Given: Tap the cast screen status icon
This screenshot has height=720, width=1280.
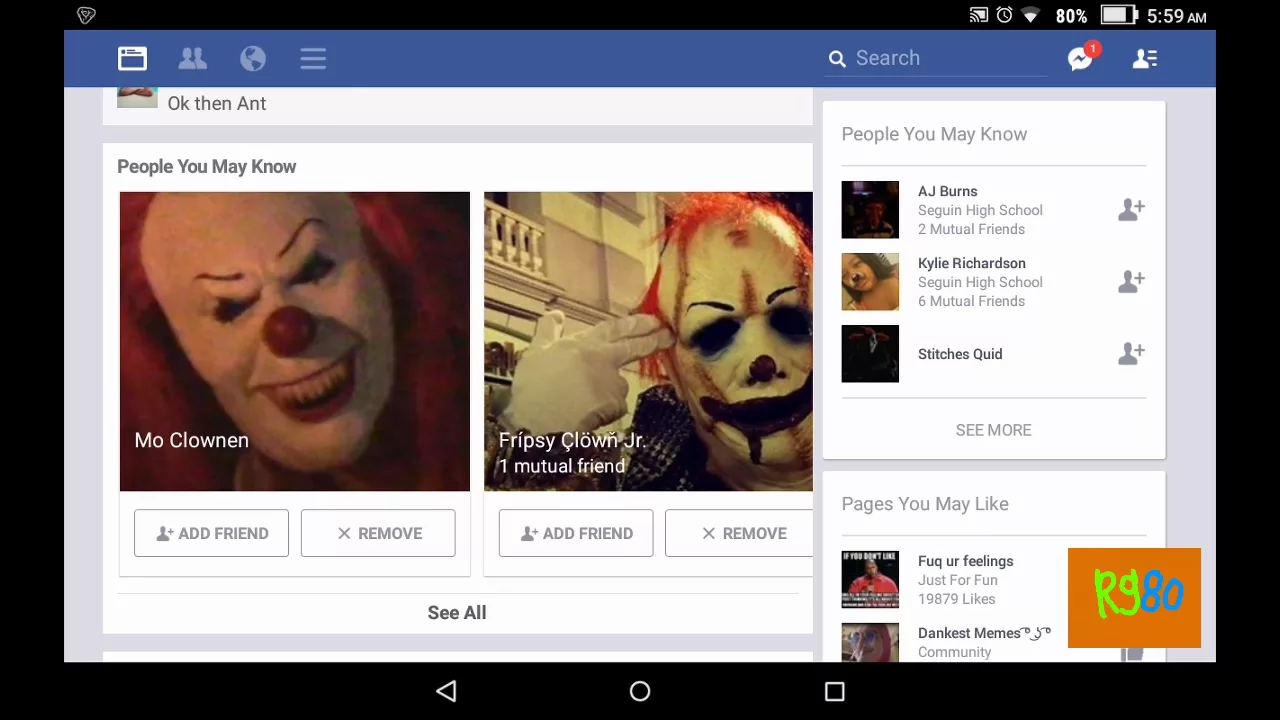Looking at the screenshot, I should tap(978, 15).
